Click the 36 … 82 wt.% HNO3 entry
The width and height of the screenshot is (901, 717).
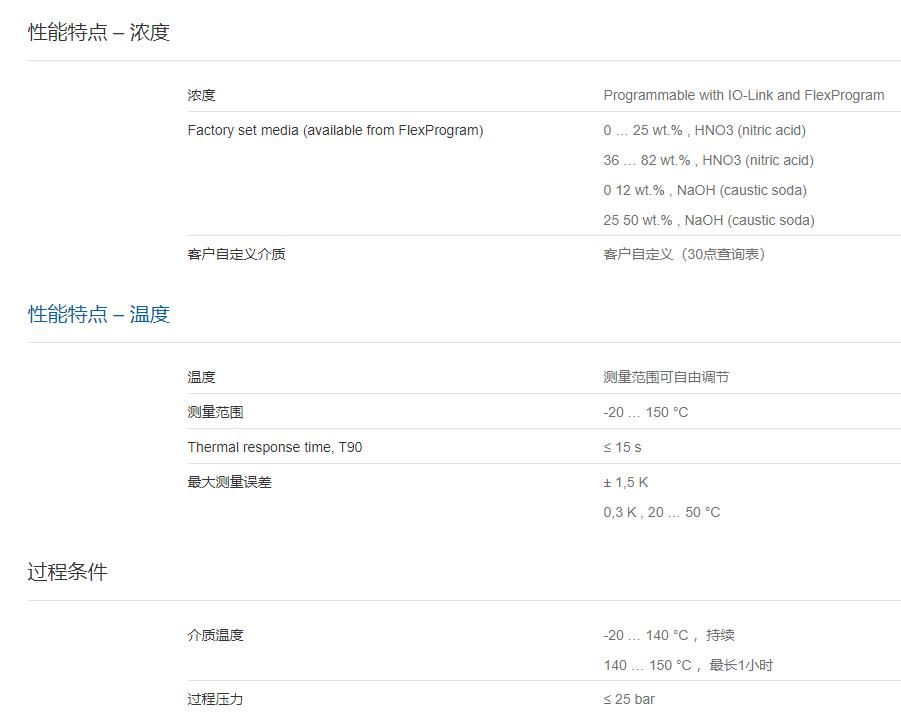(708, 160)
